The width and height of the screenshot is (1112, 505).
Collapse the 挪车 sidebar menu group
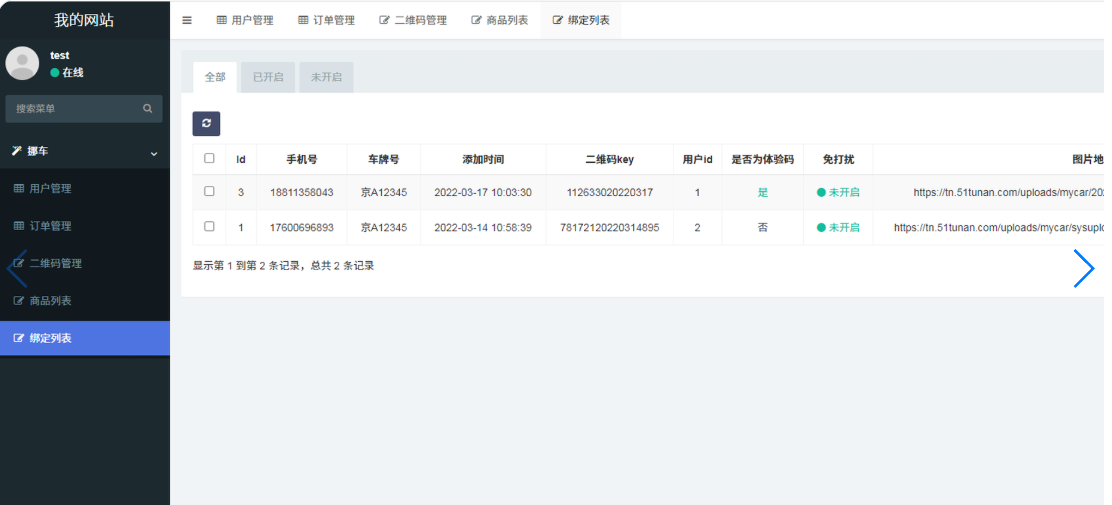click(x=85, y=152)
